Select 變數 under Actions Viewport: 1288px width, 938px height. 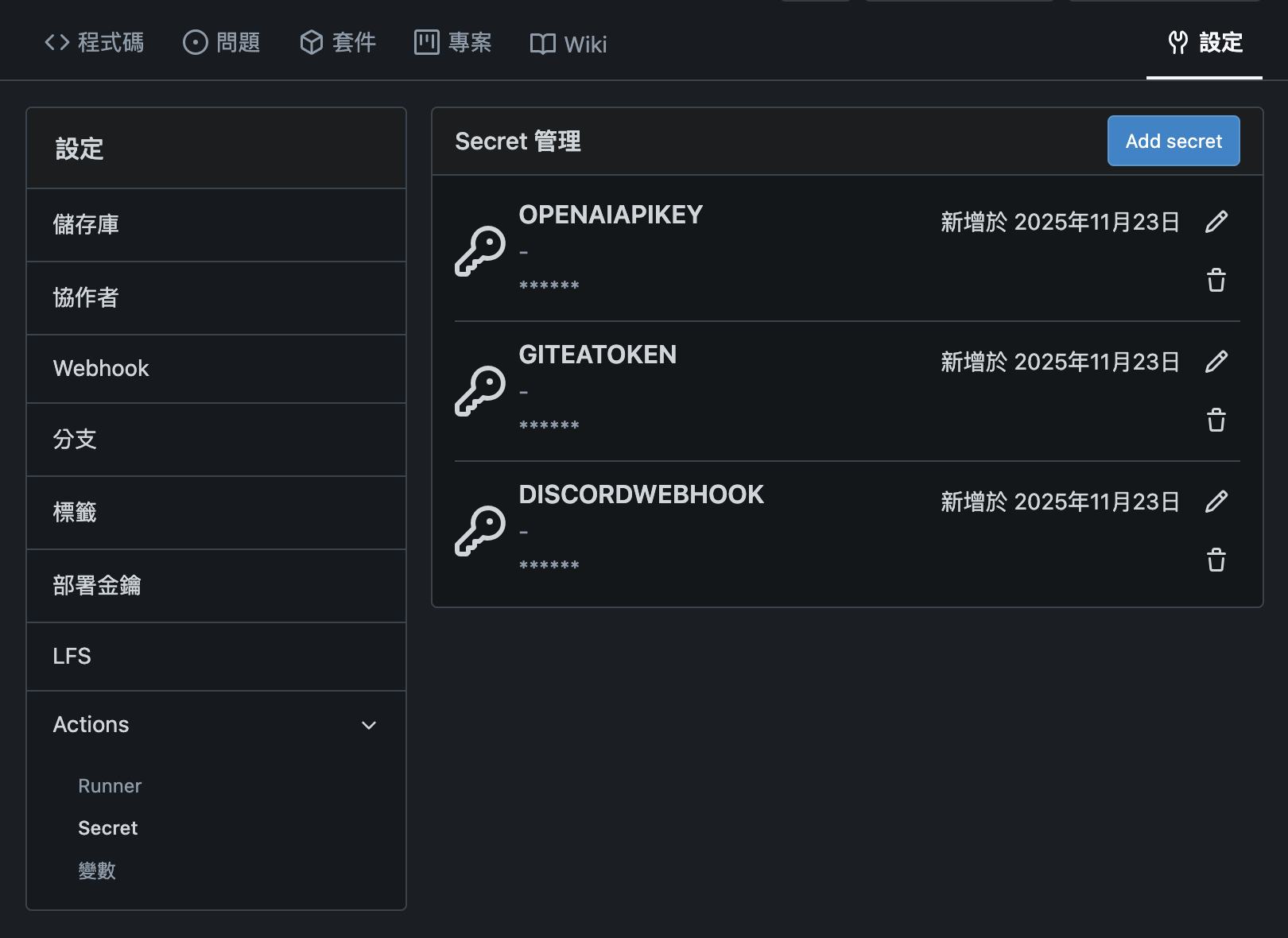point(97,870)
